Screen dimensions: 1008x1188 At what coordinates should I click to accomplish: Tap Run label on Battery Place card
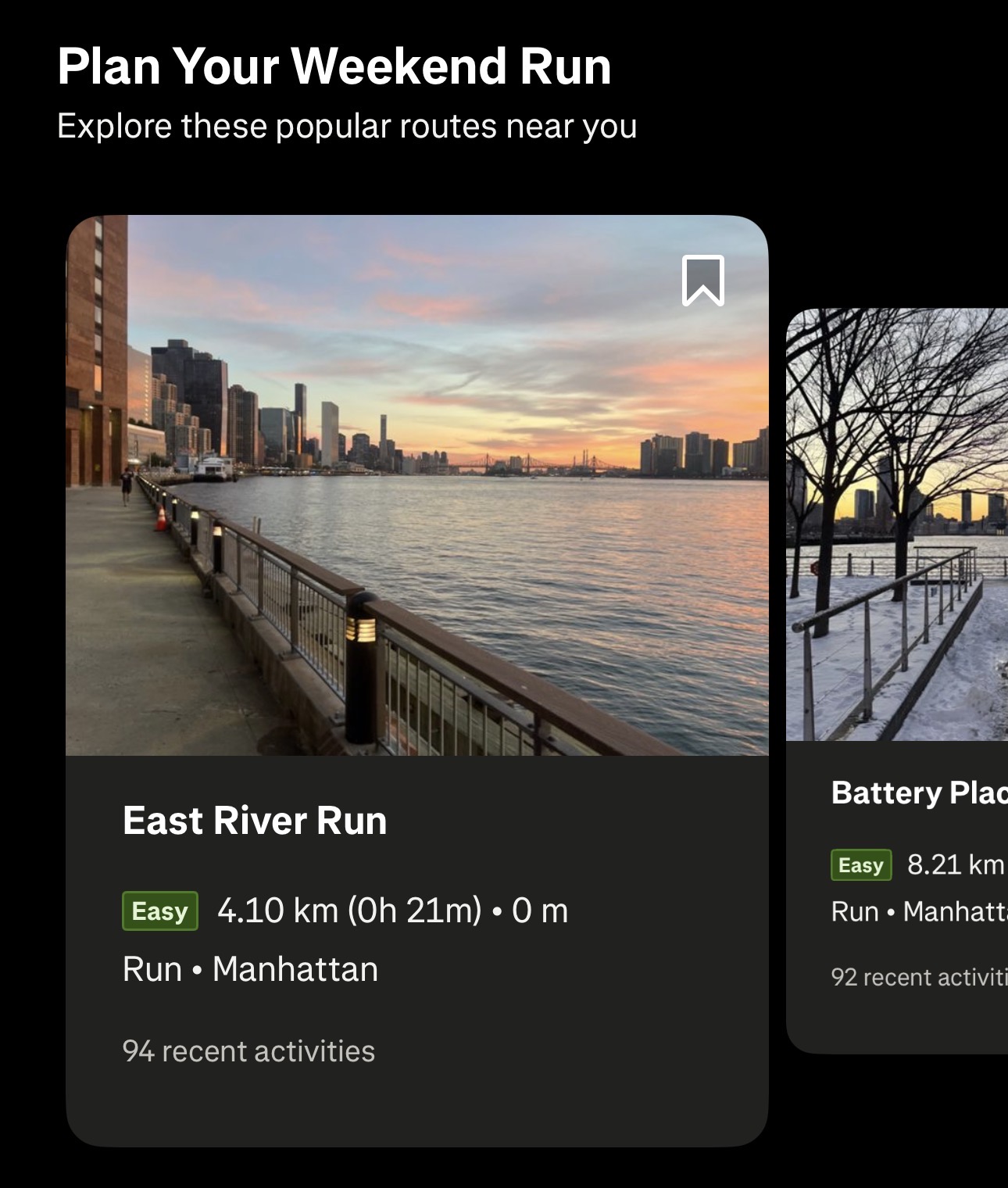click(x=855, y=911)
